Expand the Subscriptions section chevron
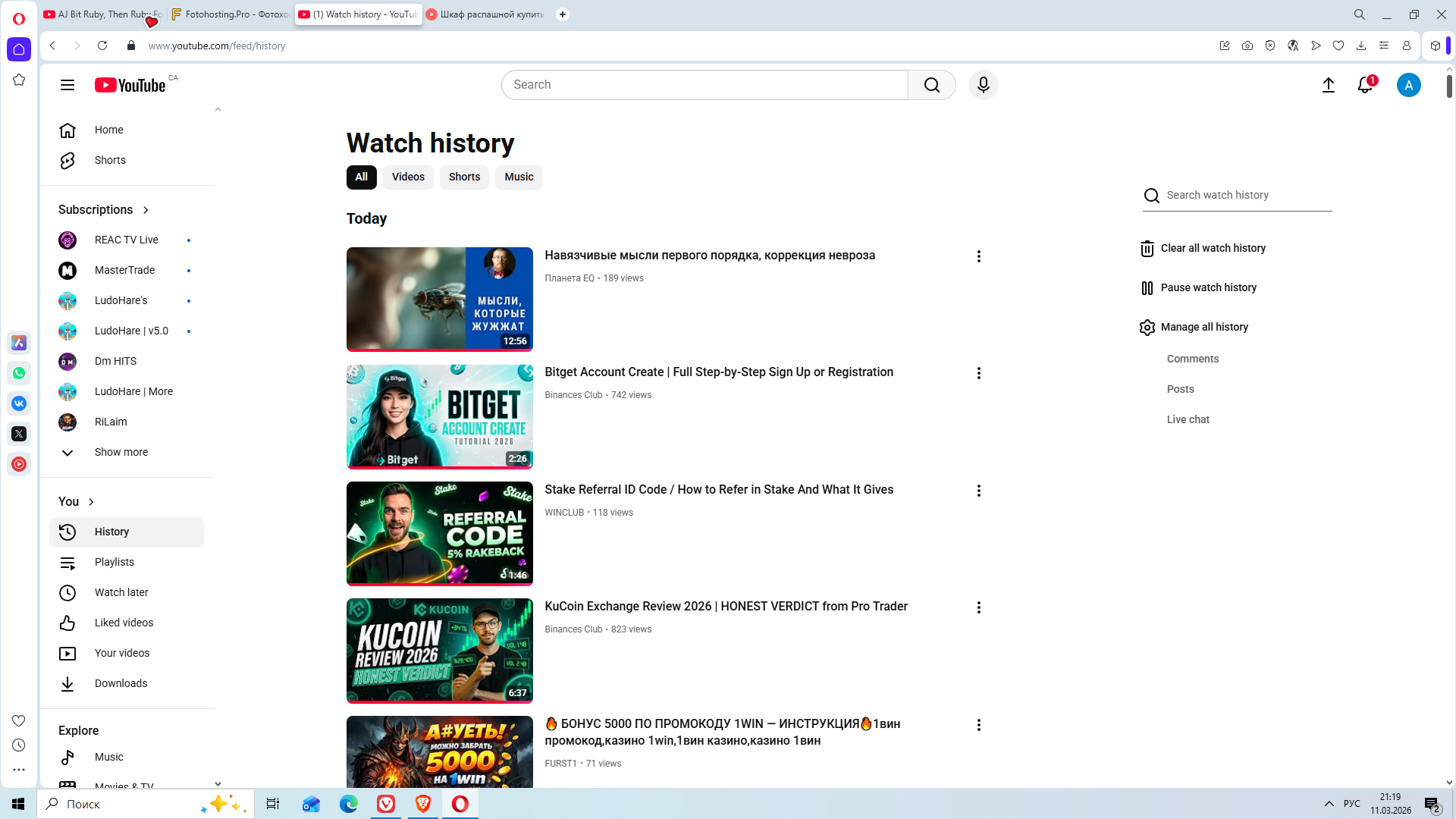The width and height of the screenshot is (1456, 819). [x=146, y=210]
